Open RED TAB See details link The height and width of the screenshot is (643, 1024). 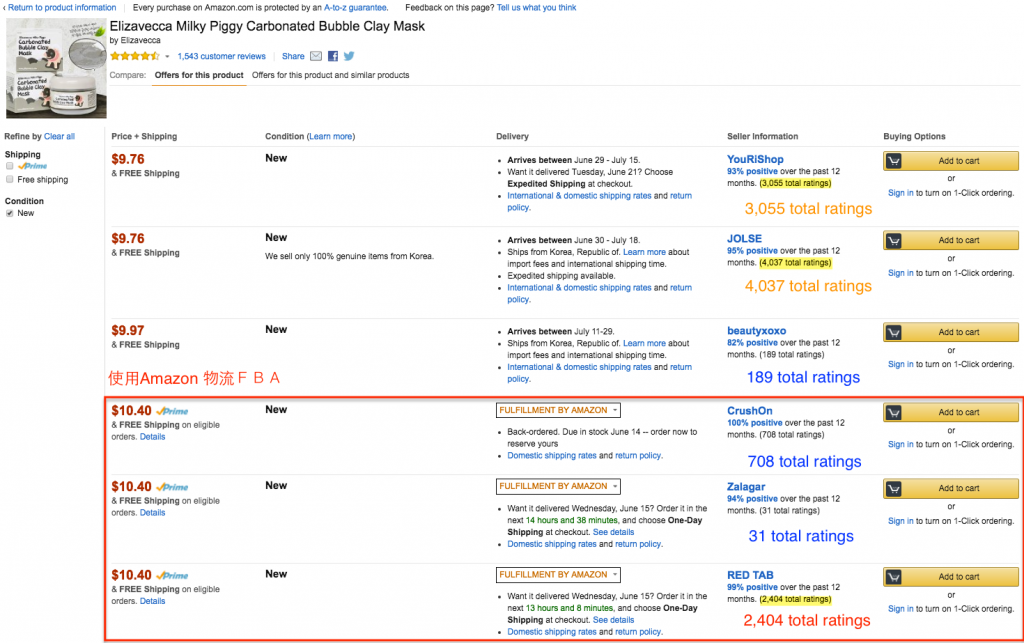click(x=613, y=620)
